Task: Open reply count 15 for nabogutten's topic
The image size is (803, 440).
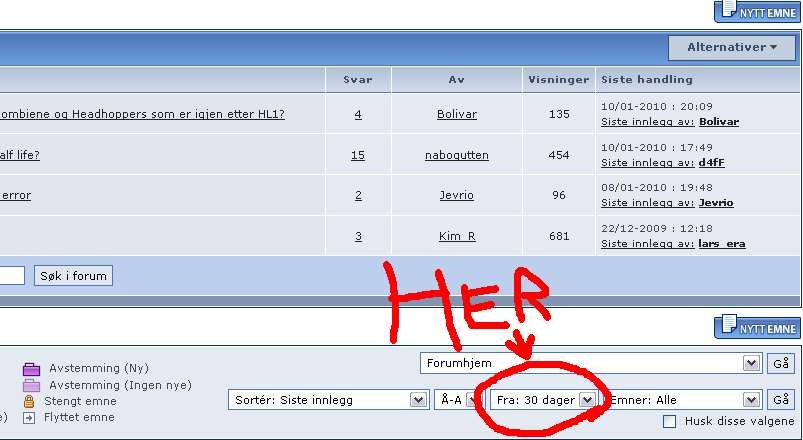Action: (x=358, y=155)
